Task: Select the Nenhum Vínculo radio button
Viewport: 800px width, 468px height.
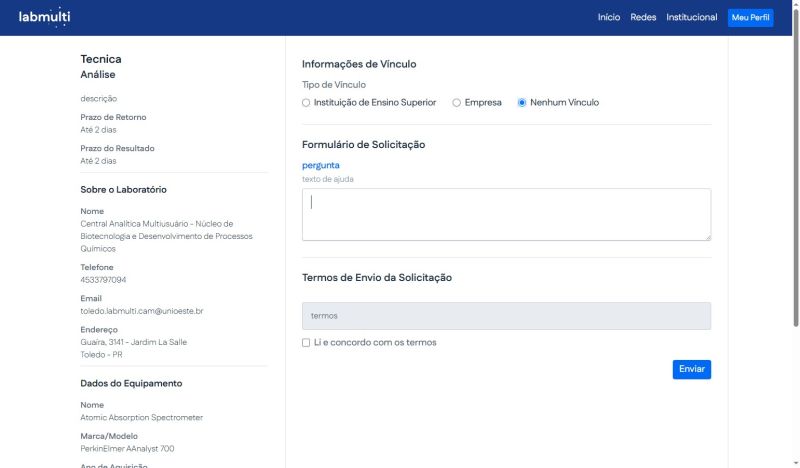Action: tap(522, 103)
